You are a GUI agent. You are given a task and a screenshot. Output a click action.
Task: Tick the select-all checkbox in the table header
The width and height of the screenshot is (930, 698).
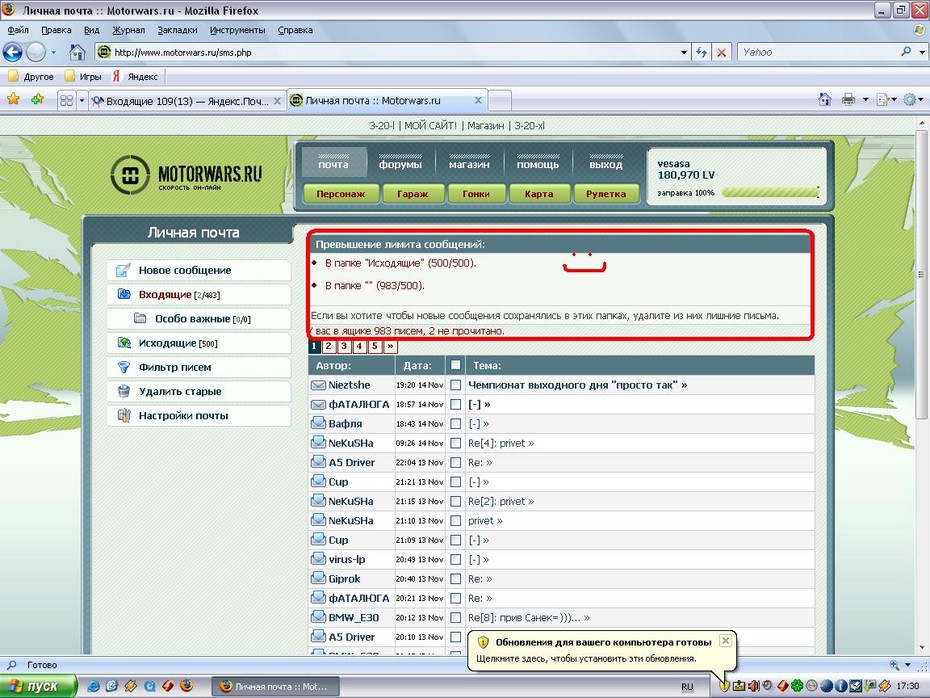[455, 365]
